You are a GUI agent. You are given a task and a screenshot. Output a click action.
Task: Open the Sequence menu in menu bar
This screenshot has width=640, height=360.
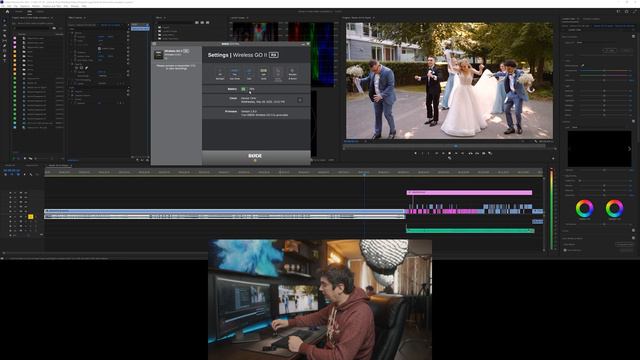[x=25, y=6]
